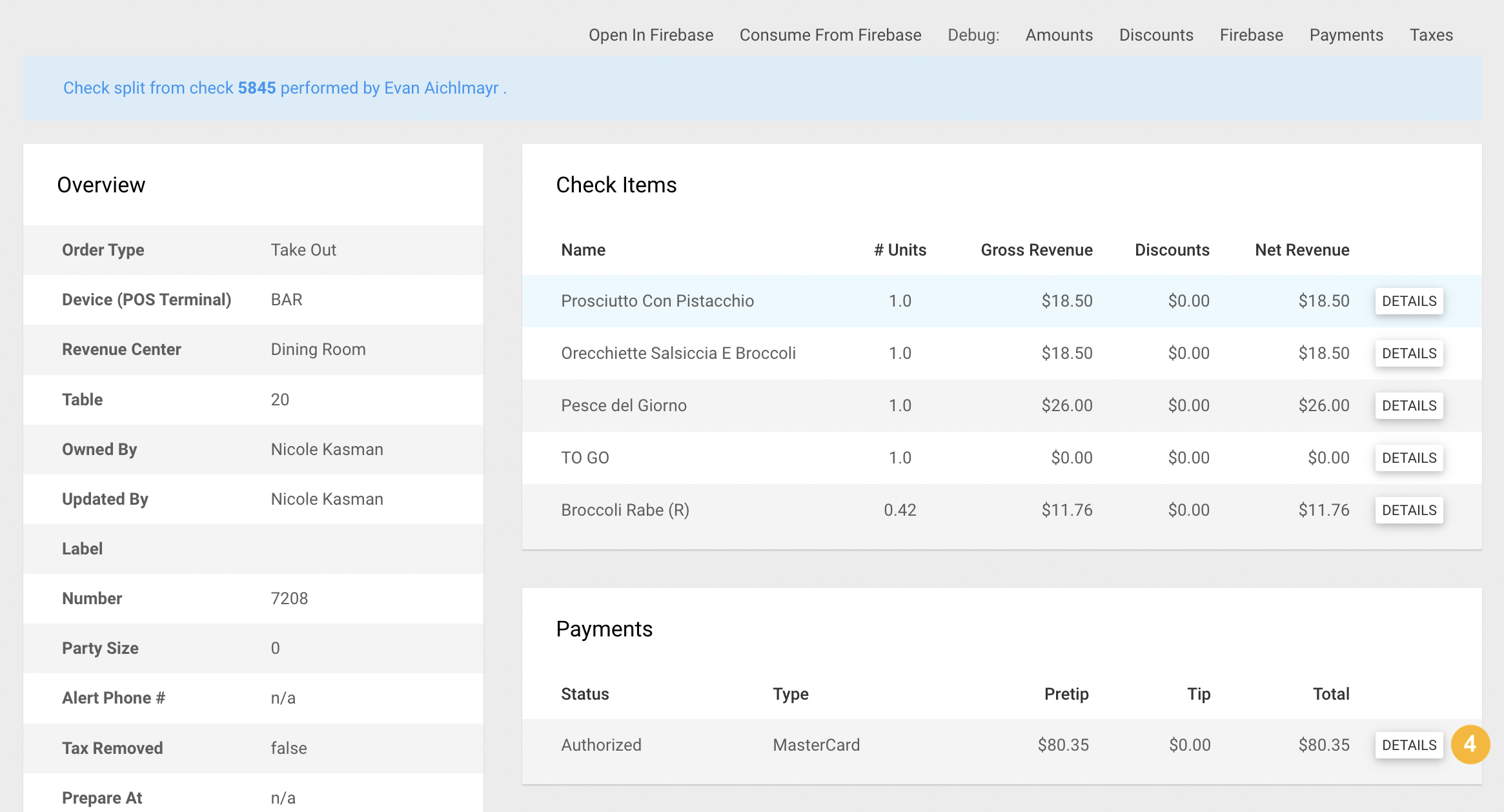Select the Broccoli Rabe (R) item name
Screen dimensions: 1504x812
[x=625, y=510]
